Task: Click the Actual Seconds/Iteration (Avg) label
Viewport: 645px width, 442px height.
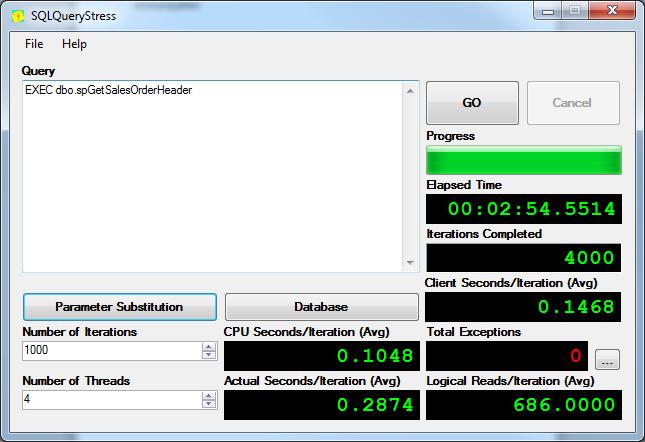Action: pyautogui.click(x=312, y=381)
